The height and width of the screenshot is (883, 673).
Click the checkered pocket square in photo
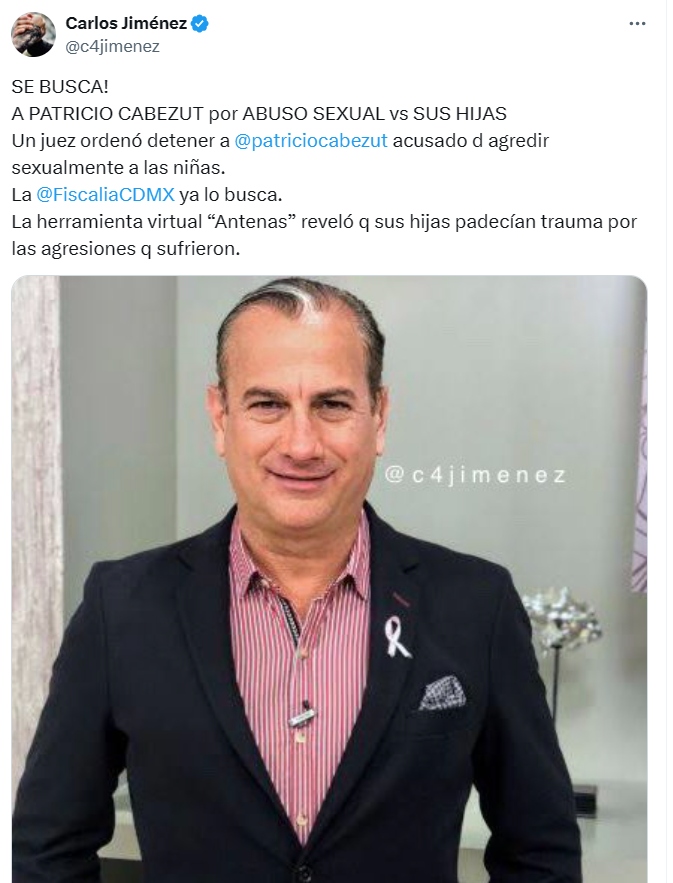coord(443,693)
